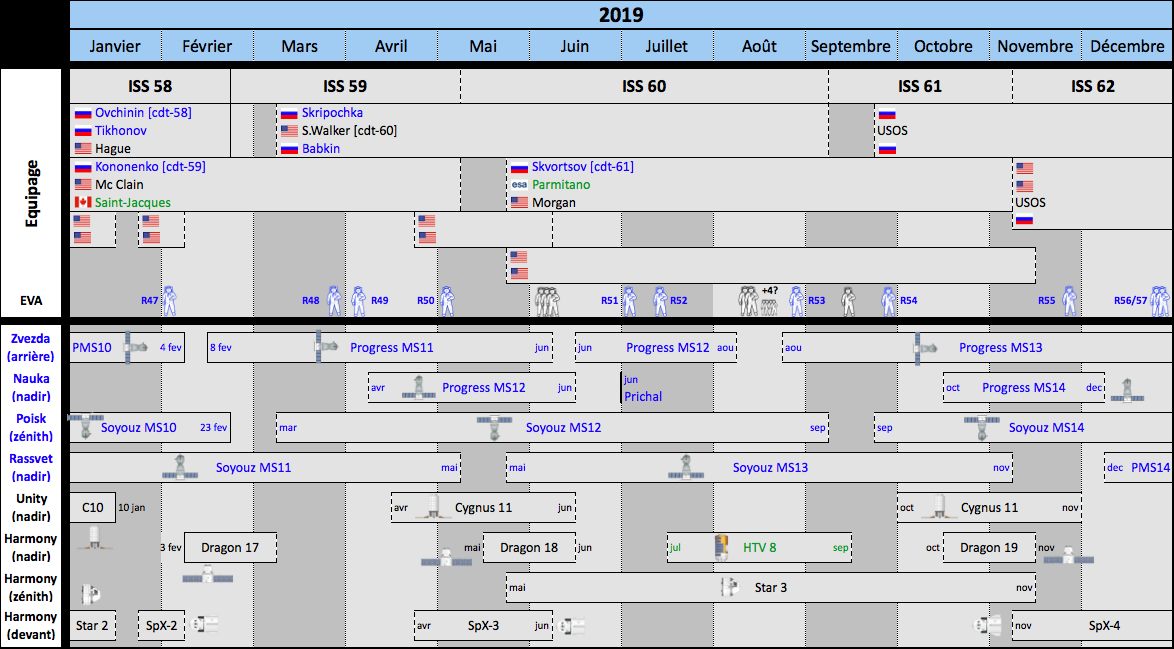Select the Décembre month header
Image resolution: width=1174 pixels, height=649 pixels.
[1127, 46]
